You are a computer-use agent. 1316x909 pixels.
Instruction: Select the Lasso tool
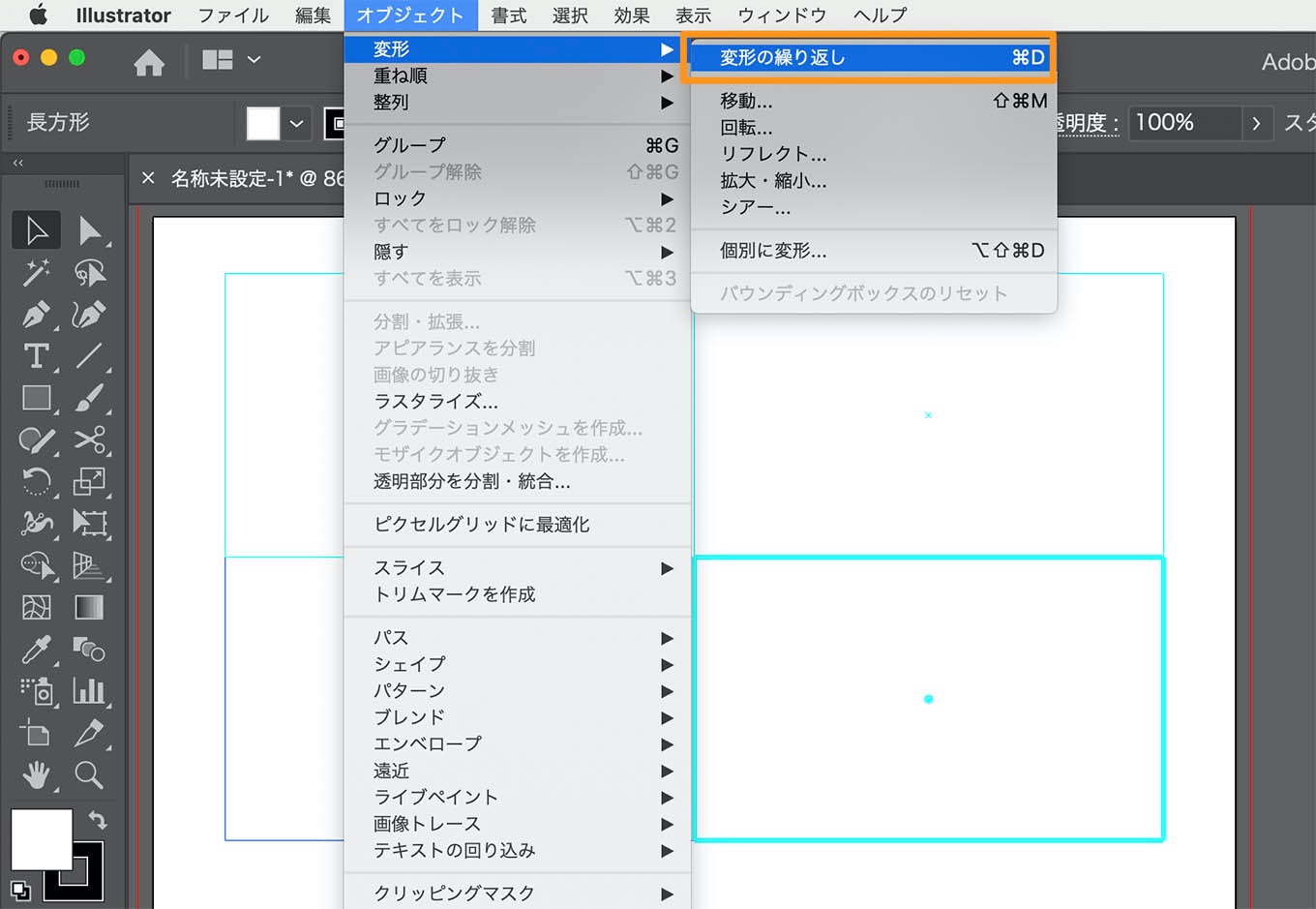tap(90, 273)
